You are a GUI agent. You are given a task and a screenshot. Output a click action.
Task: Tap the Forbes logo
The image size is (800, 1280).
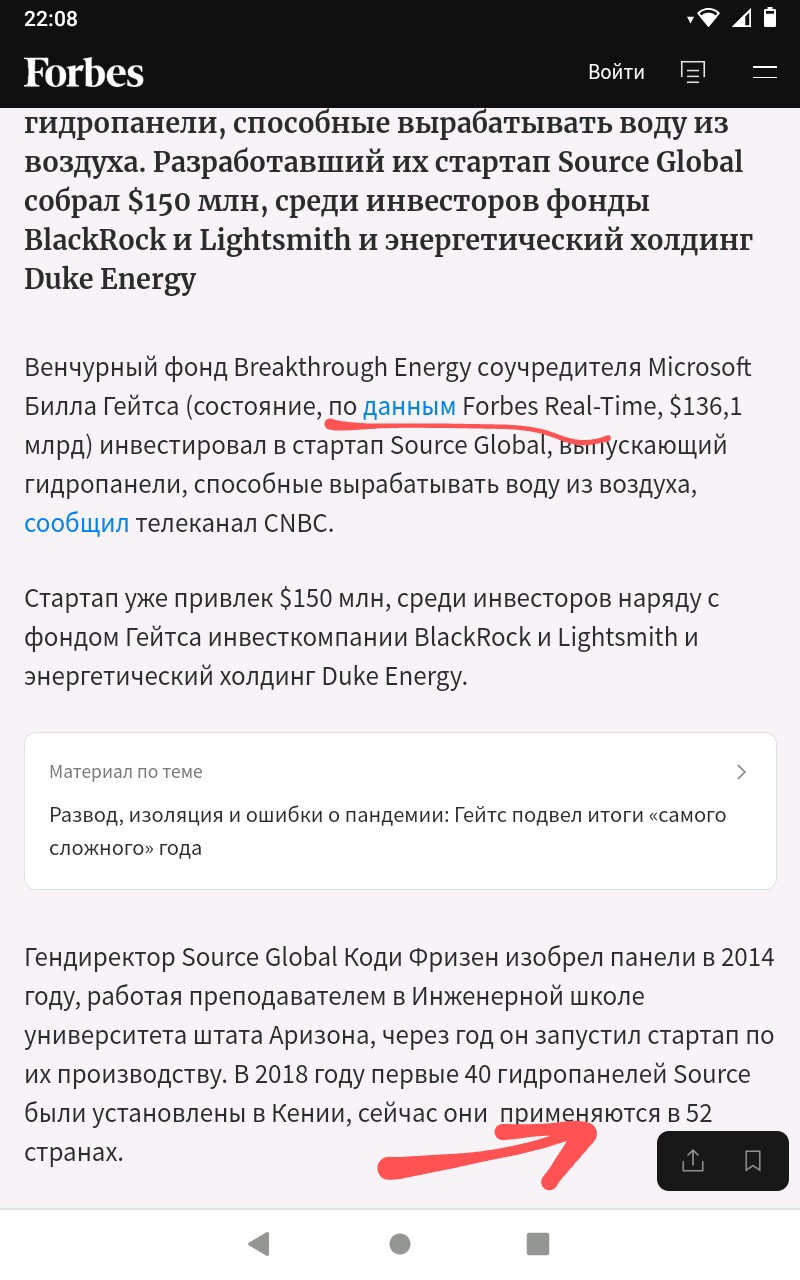(x=84, y=72)
